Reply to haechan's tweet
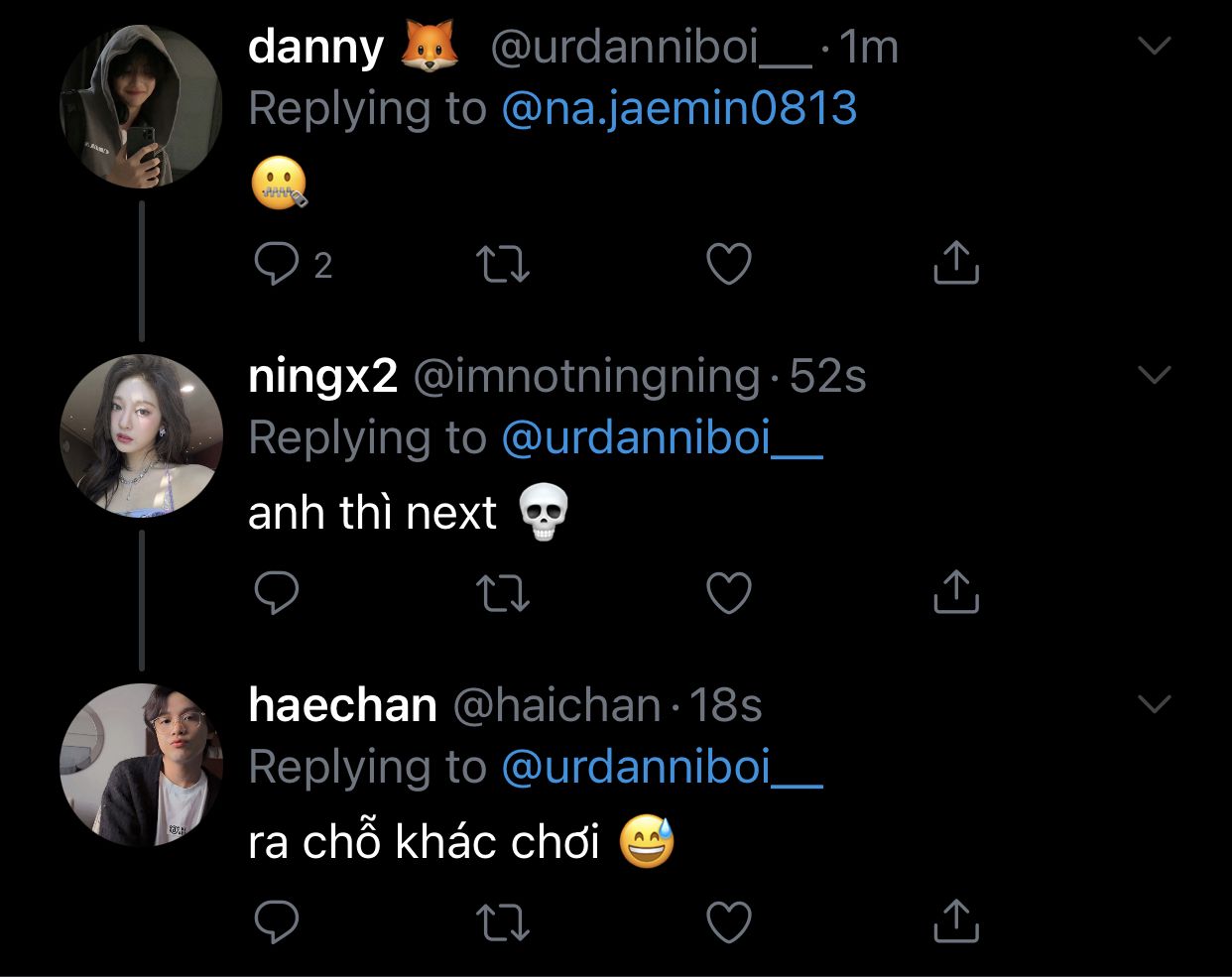The image size is (1232, 977). click(277, 921)
